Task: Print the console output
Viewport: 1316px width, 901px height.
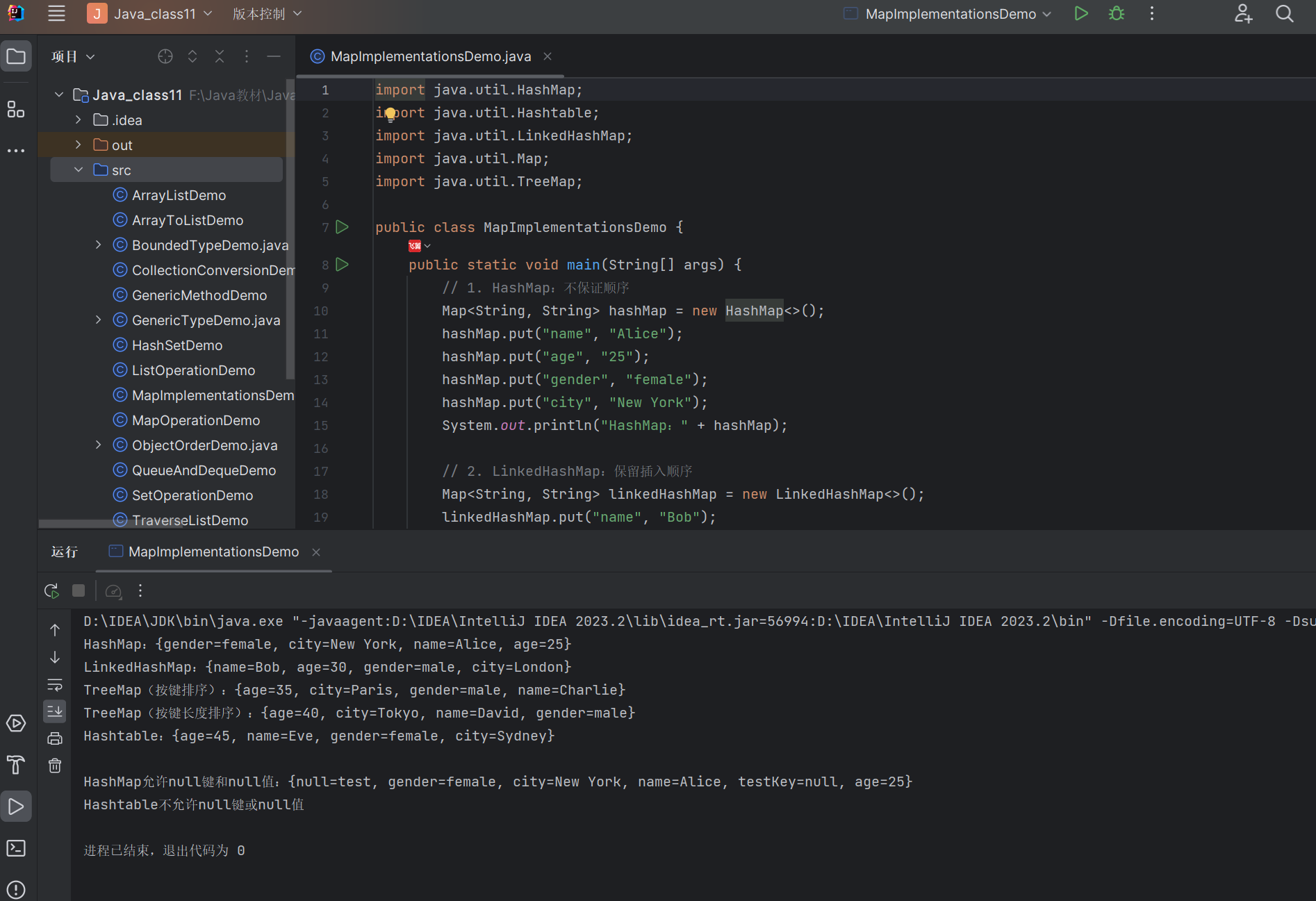Action: tap(55, 738)
